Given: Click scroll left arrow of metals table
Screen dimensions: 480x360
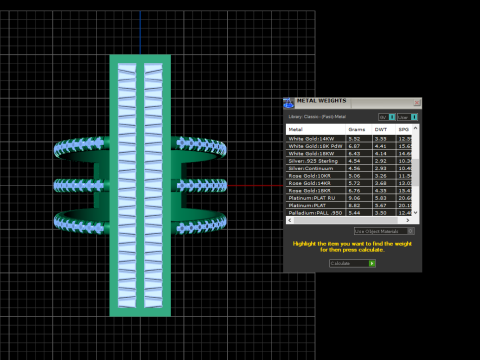Looking at the screenshot, I should 290,220.
